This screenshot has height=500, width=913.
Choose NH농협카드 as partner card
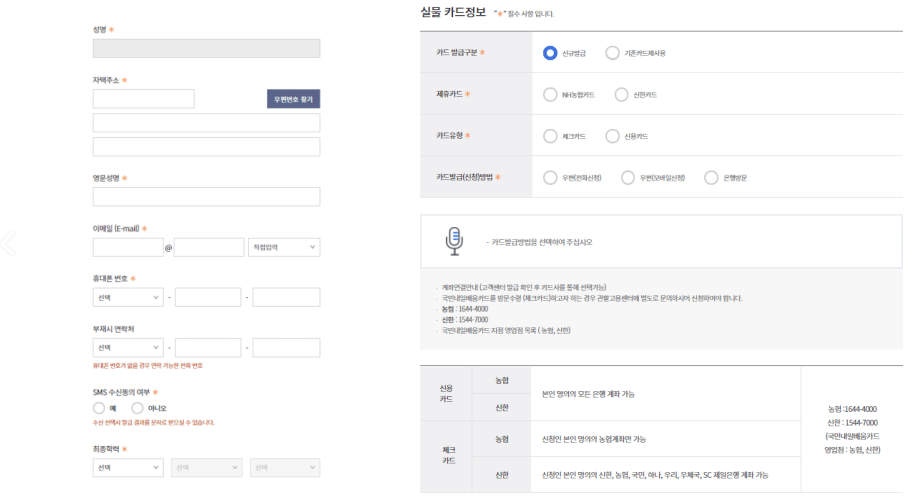[550, 95]
